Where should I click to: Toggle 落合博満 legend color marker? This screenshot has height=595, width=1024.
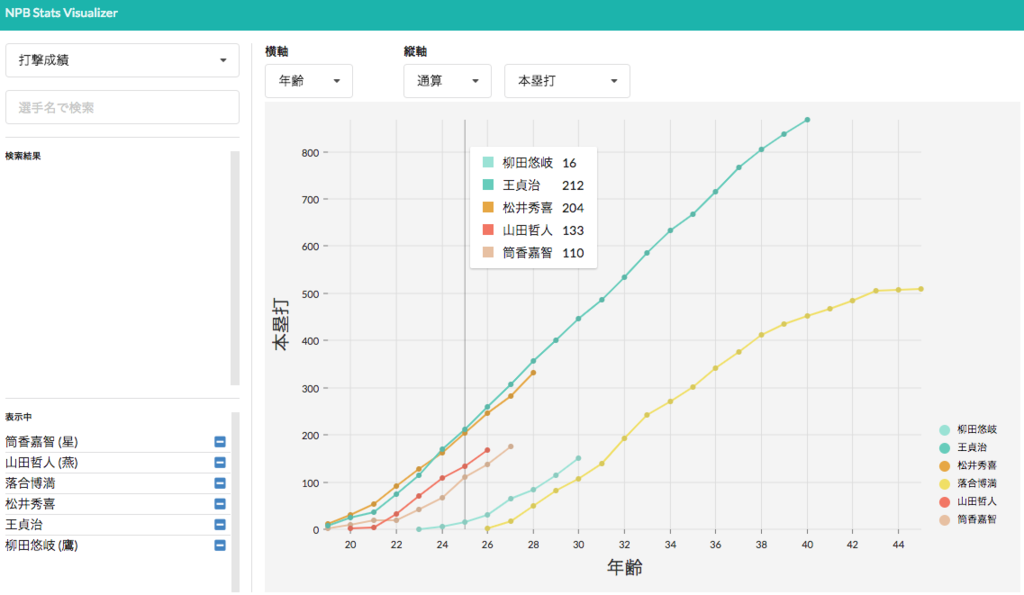pyautogui.click(x=944, y=484)
